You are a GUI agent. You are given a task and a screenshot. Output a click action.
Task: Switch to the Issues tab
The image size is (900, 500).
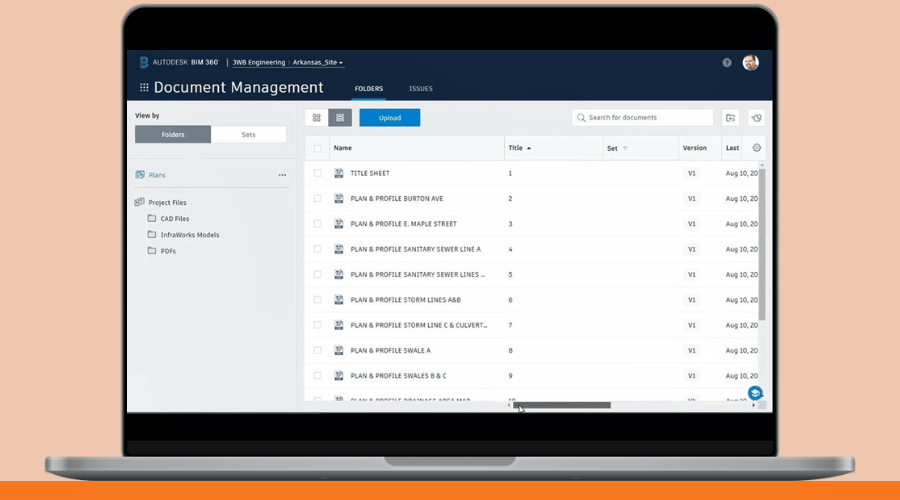(421, 88)
